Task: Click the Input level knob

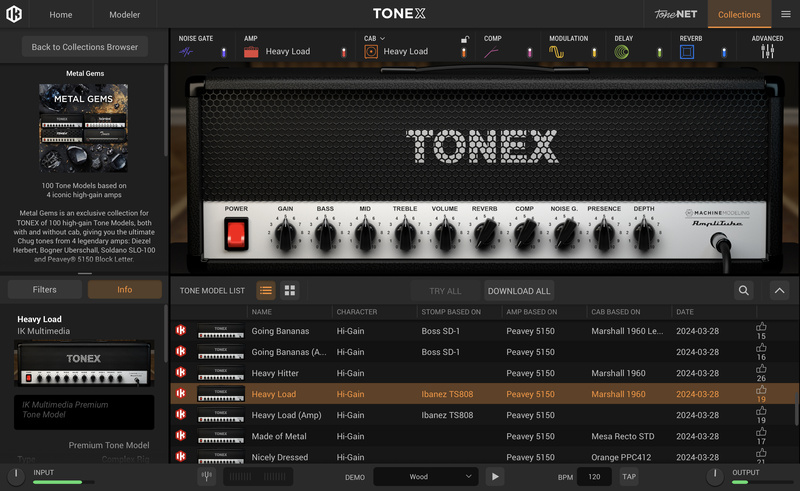Action: pos(16,476)
